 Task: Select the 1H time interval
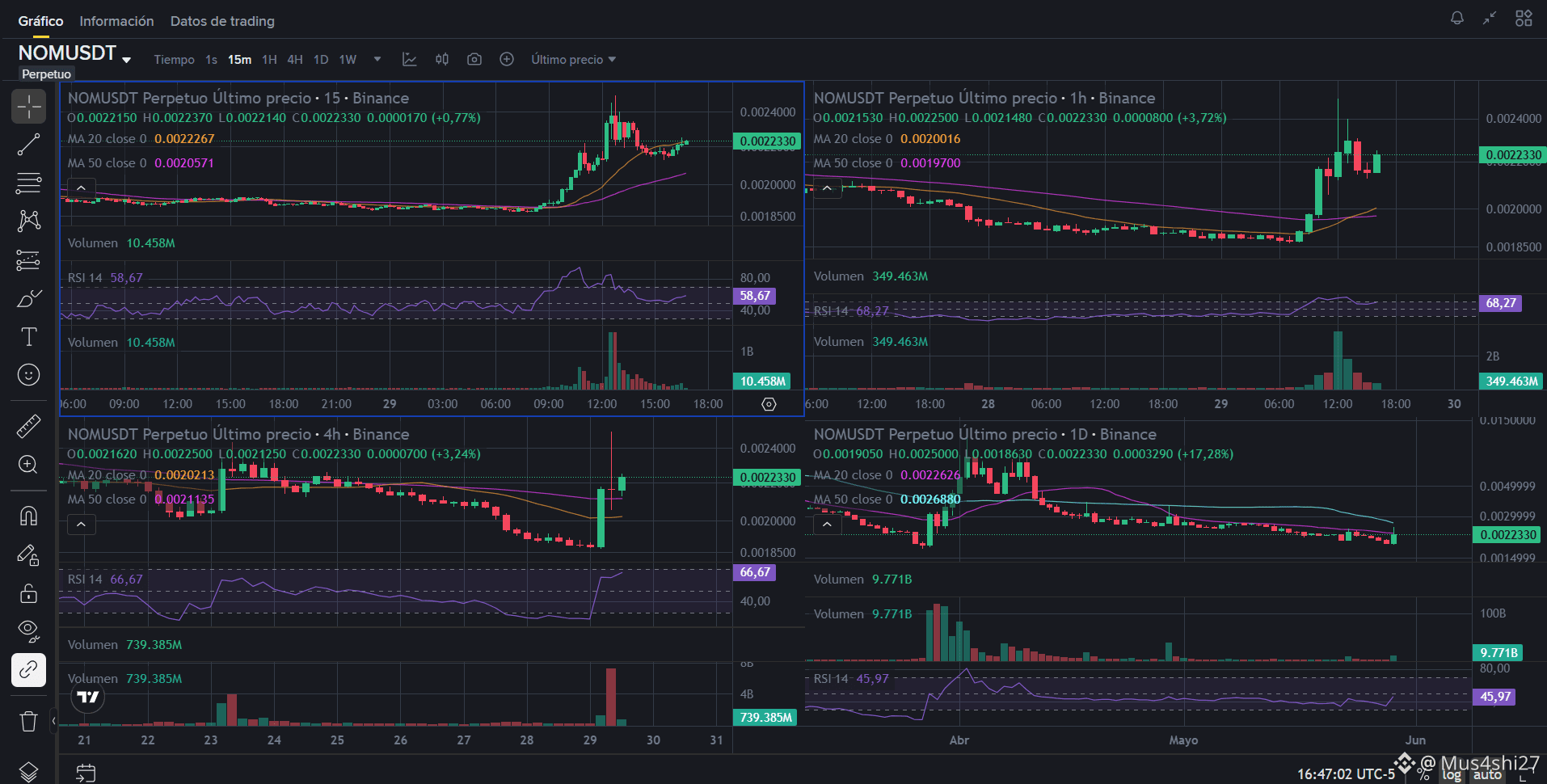point(269,60)
